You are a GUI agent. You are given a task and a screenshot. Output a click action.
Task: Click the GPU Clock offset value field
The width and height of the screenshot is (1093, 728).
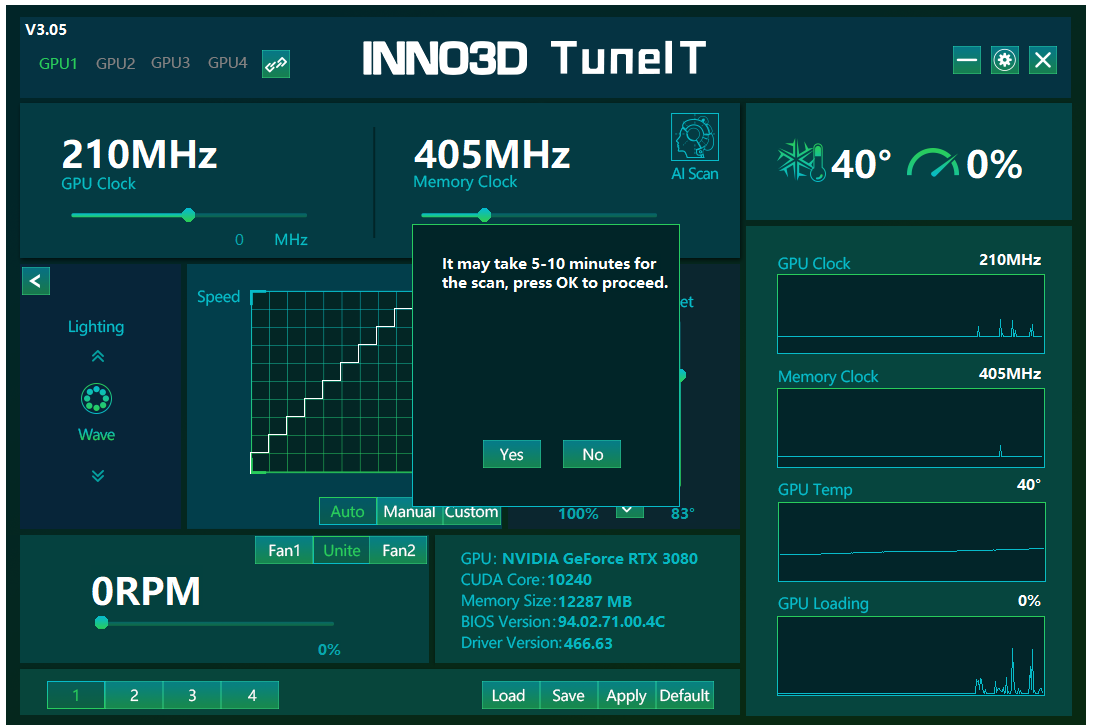[239, 240]
